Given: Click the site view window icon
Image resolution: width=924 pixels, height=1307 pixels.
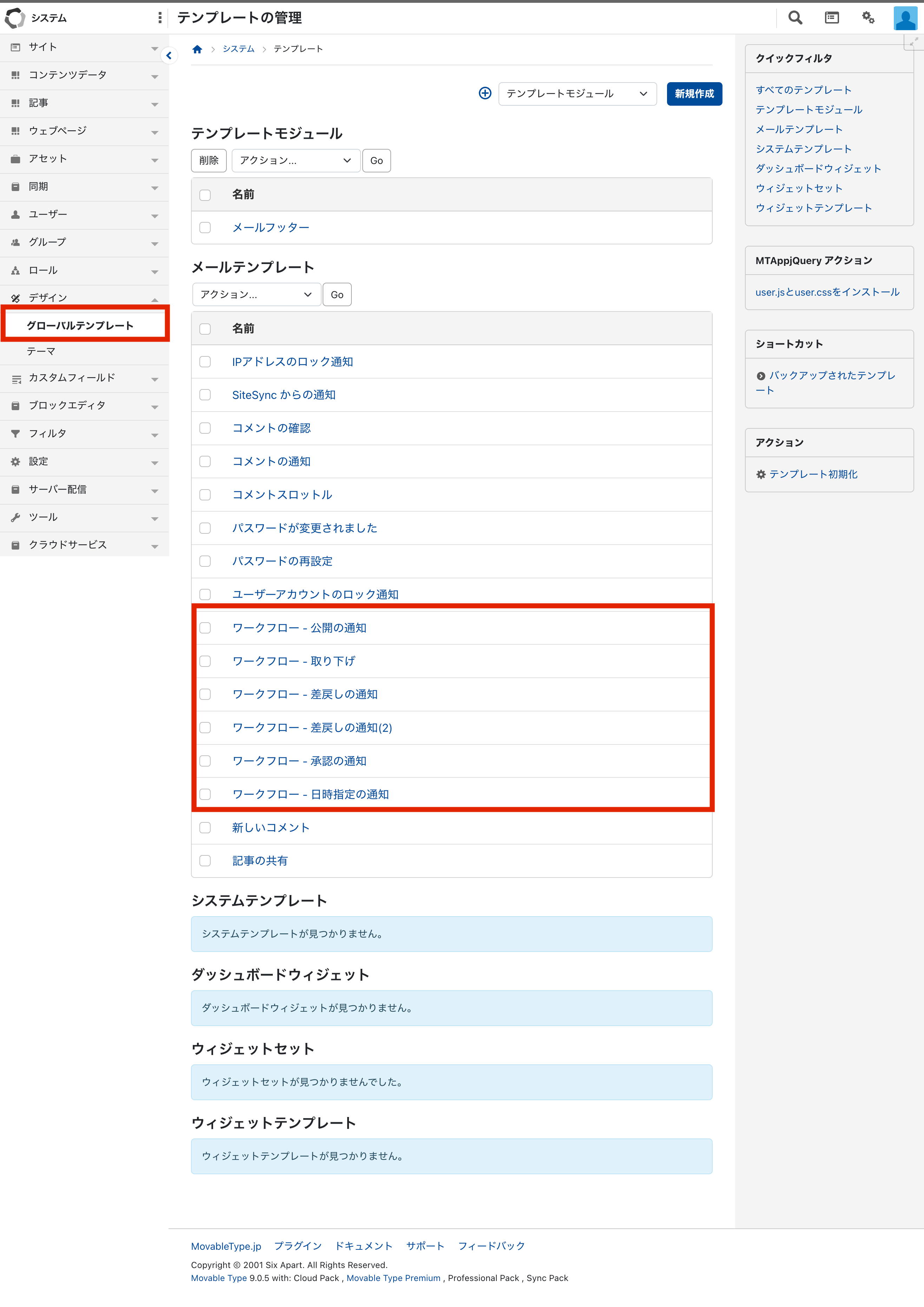Looking at the screenshot, I should point(831,18).
